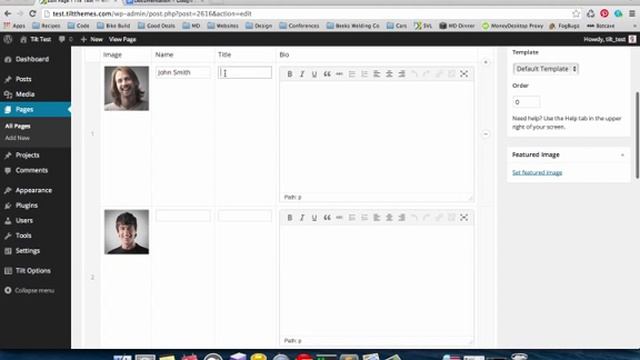Align text left in John Smith's bio editor
640x360 pixels.
tap(377, 74)
